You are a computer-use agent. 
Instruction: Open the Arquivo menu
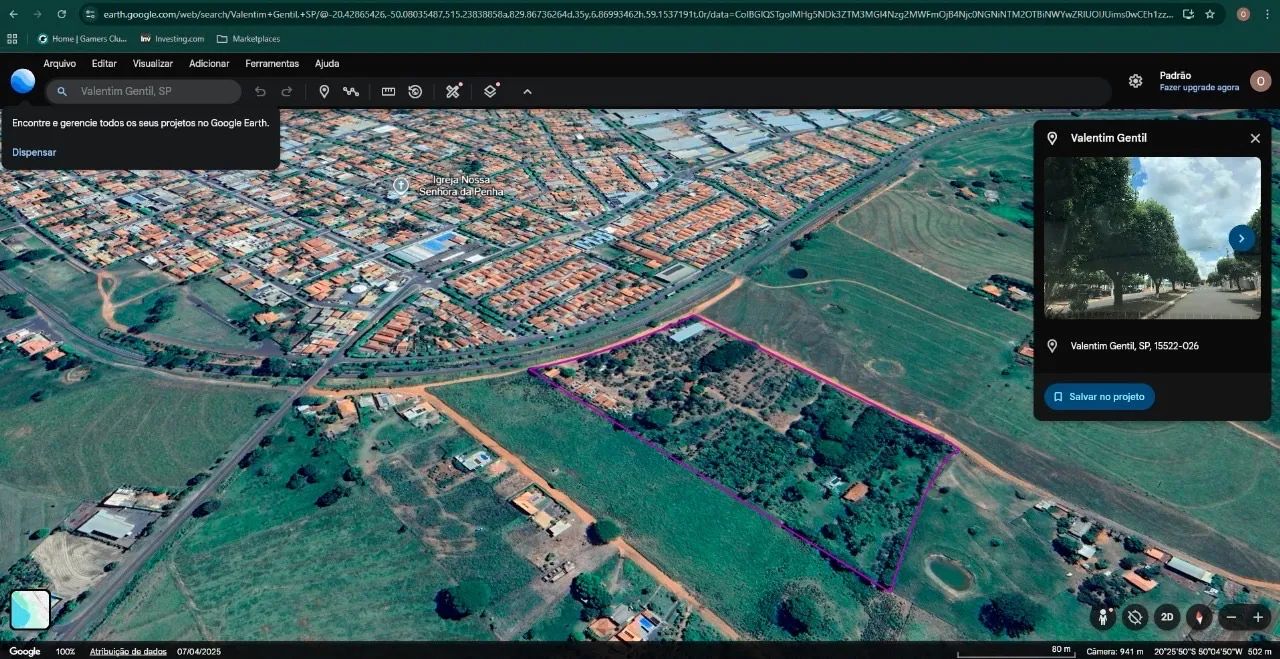pyautogui.click(x=59, y=63)
